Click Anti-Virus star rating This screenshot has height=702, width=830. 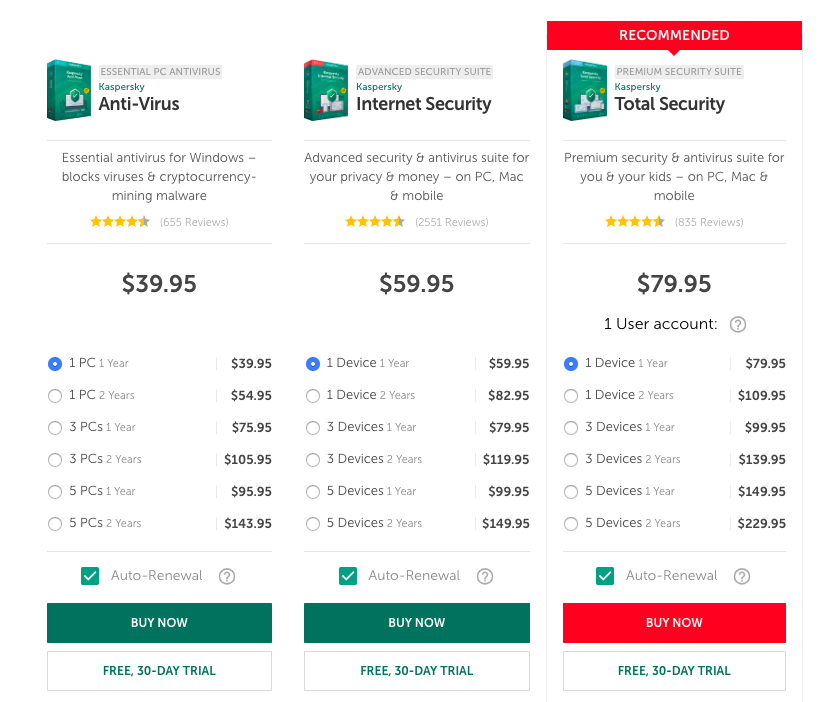tap(120, 222)
